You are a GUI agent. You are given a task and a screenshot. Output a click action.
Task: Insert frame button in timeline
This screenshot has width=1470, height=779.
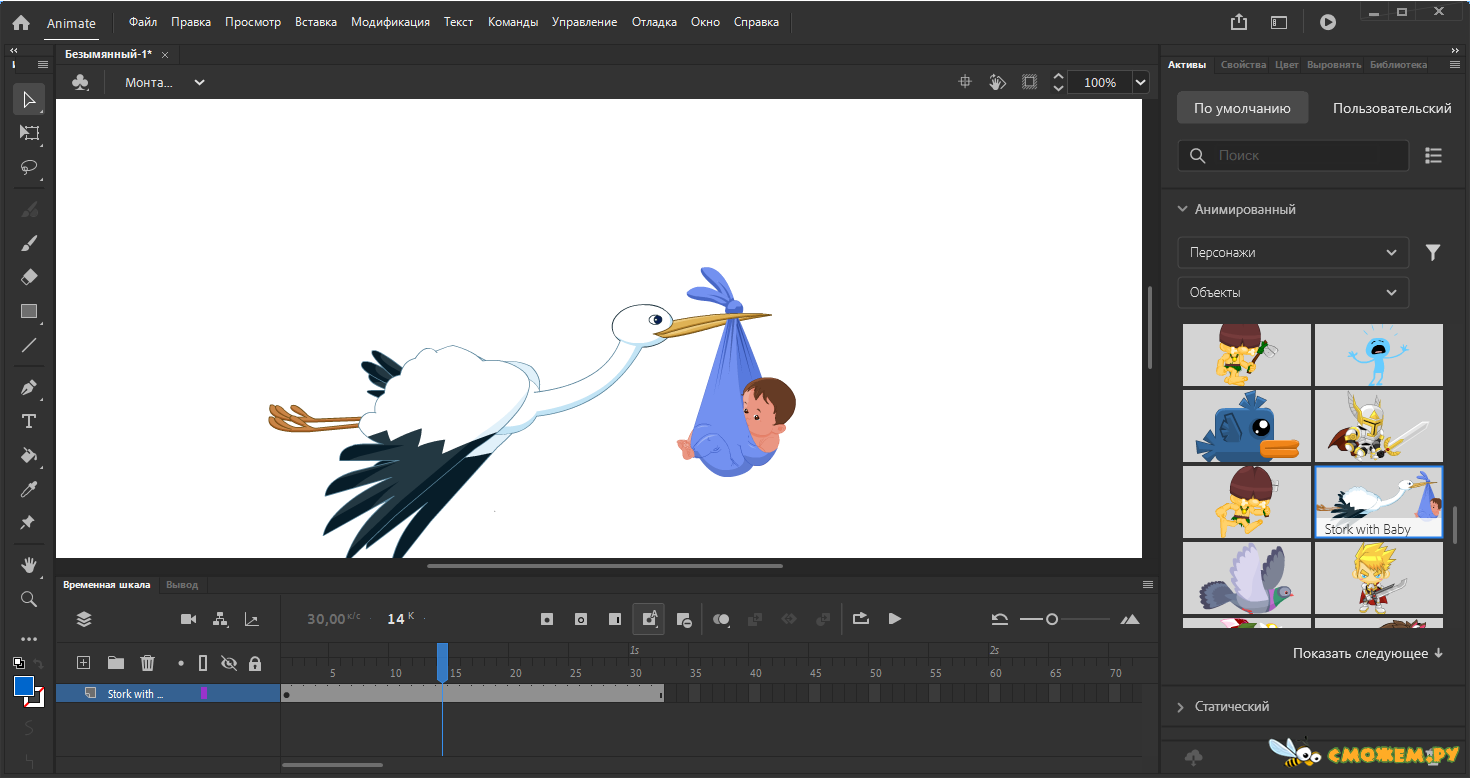coord(615,619)
